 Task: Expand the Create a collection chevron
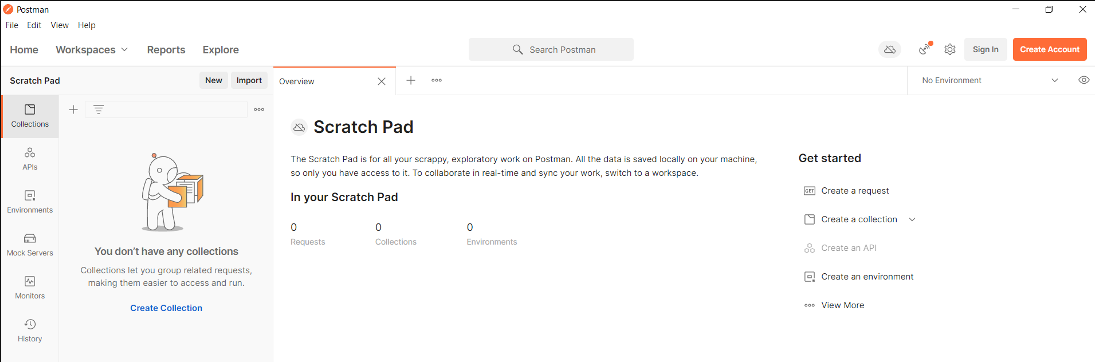point(911,219)
